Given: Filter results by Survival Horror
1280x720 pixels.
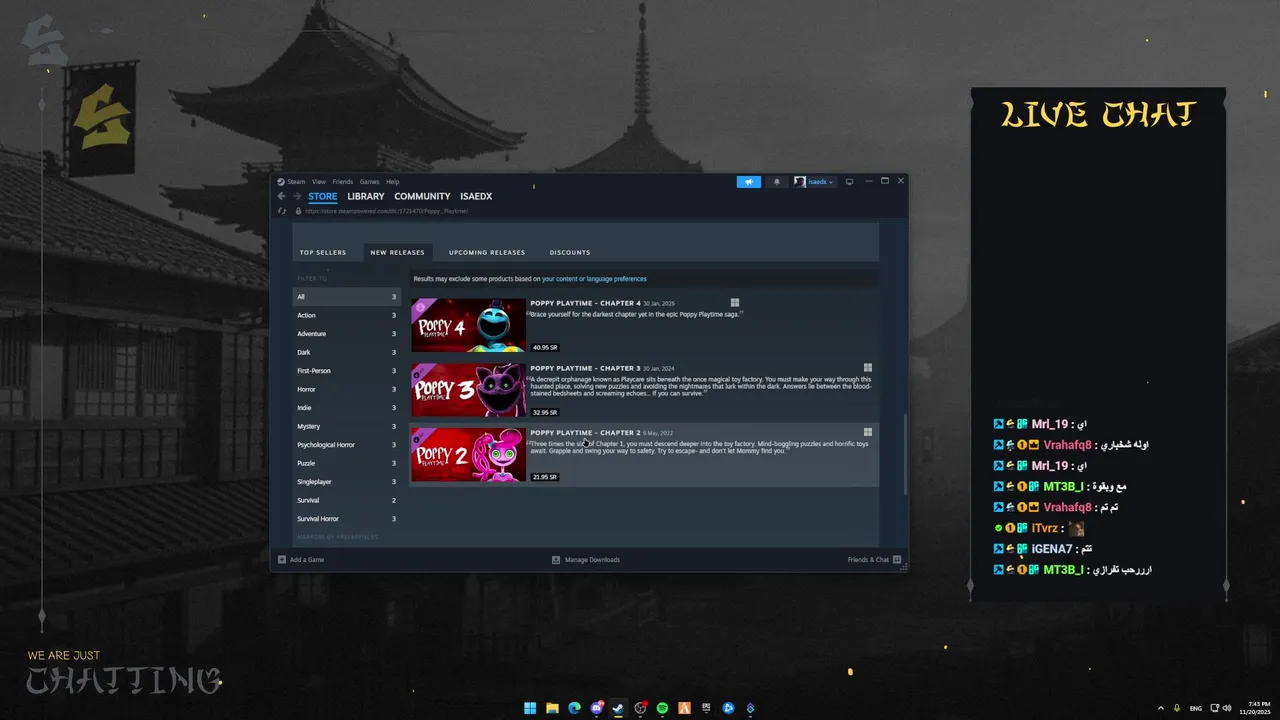Looking at the screenshot, I should coord(347,519).
